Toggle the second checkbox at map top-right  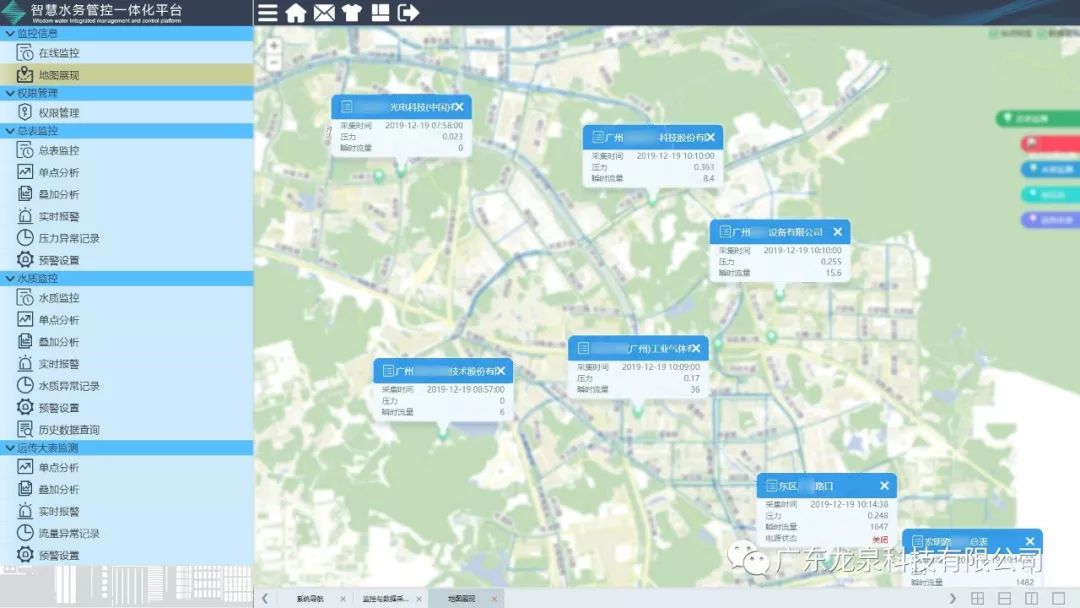(1042, 34)
